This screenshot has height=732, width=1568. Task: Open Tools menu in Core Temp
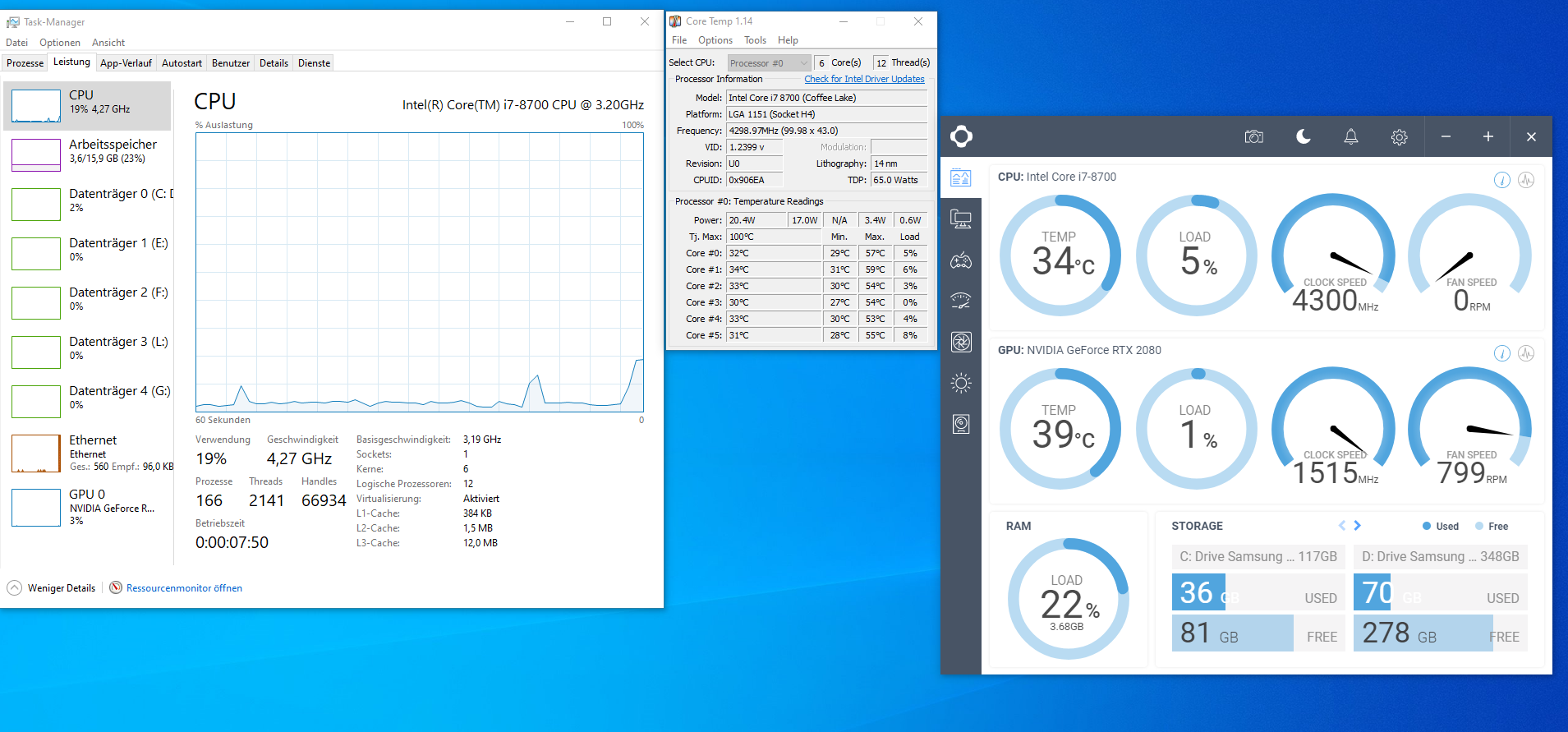(755, 40)
